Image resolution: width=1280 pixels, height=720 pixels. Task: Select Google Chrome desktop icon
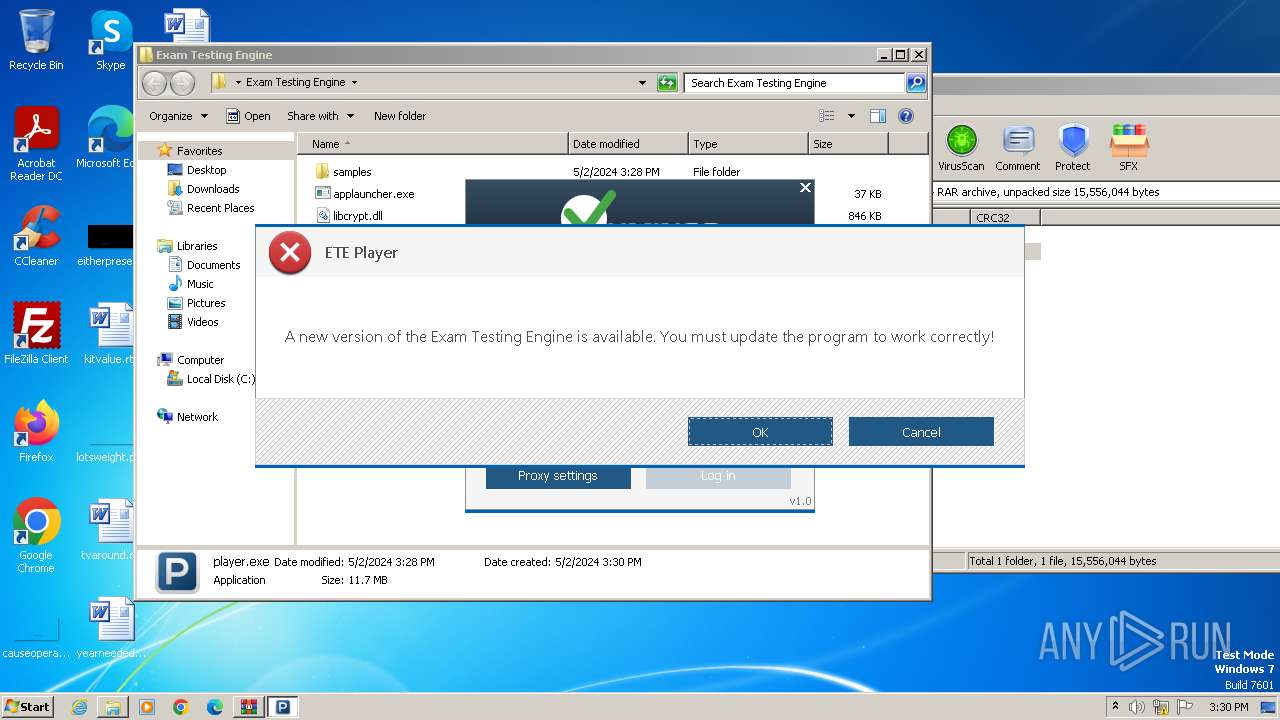click(36, 535)
